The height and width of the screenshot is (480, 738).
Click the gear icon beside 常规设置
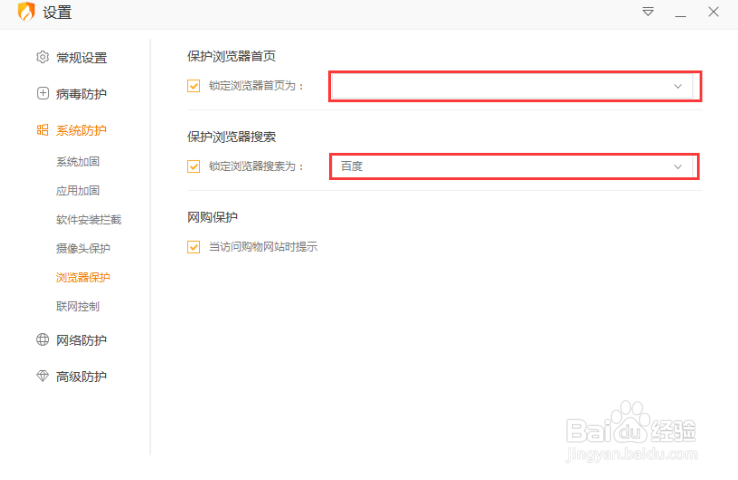42,58
